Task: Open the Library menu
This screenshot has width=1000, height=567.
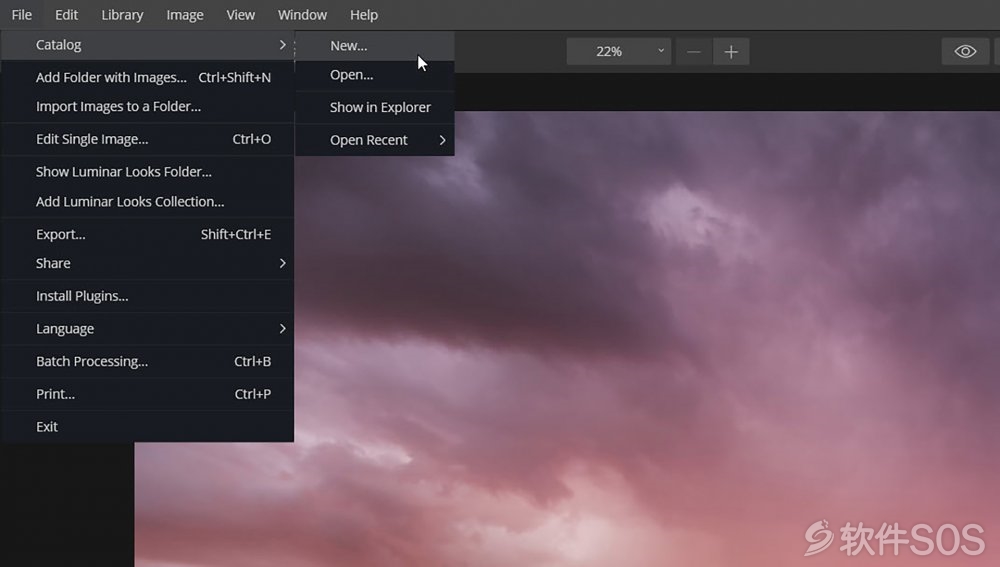Action: click(x=122, y=15)
